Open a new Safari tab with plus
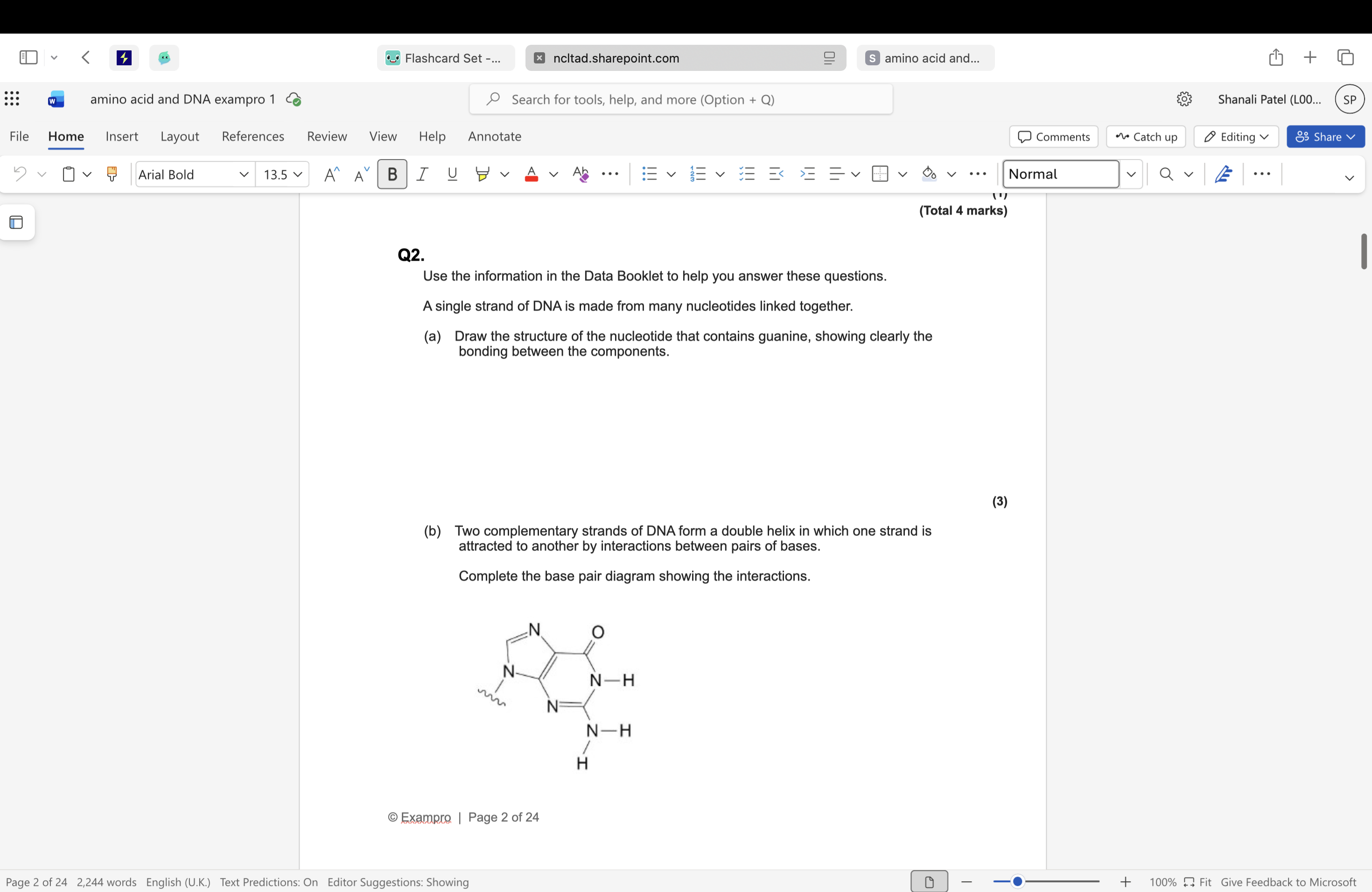The image size is (1372, 892). point(1310,58)
